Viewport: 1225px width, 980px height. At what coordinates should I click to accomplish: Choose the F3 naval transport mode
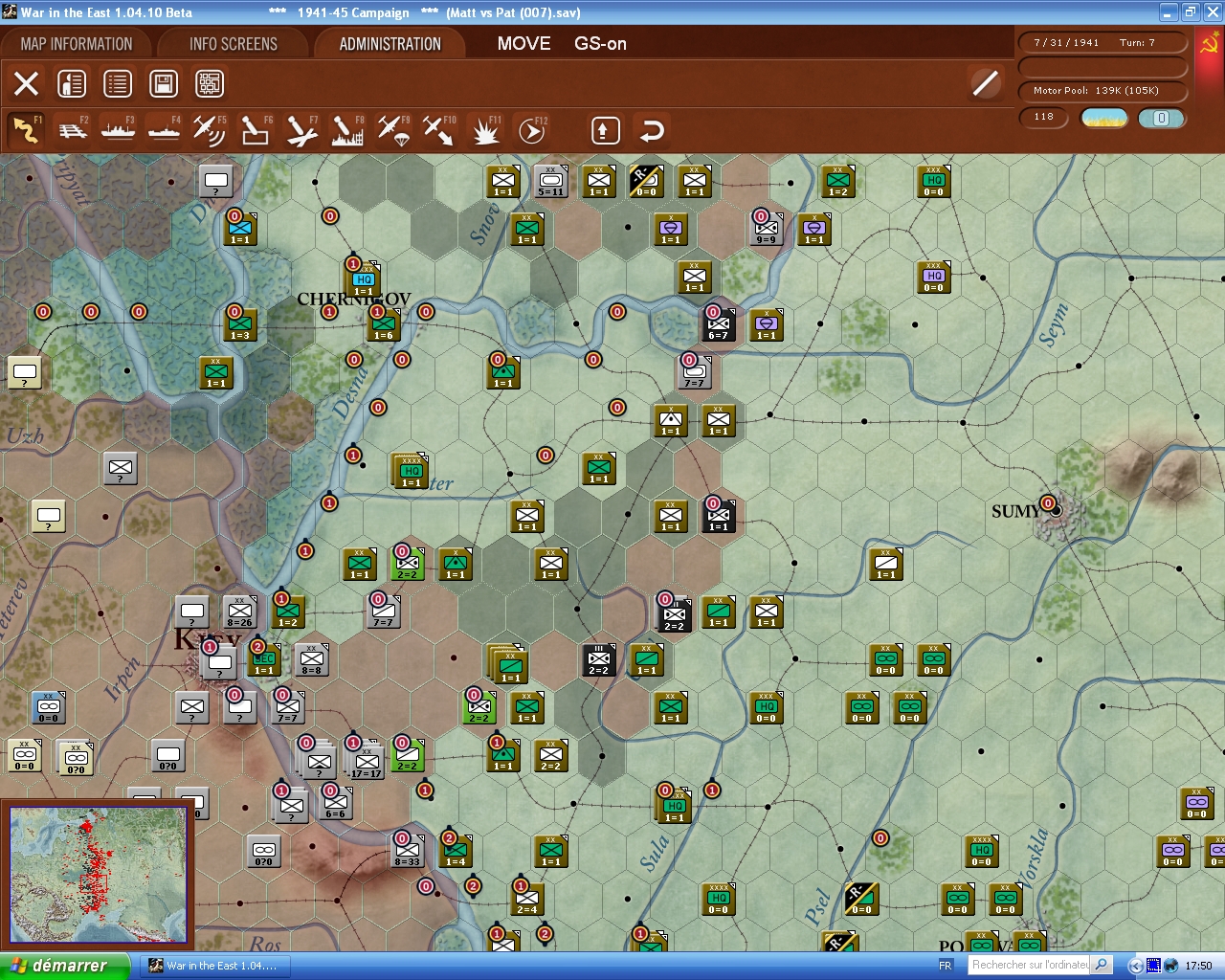pos(119,130)
